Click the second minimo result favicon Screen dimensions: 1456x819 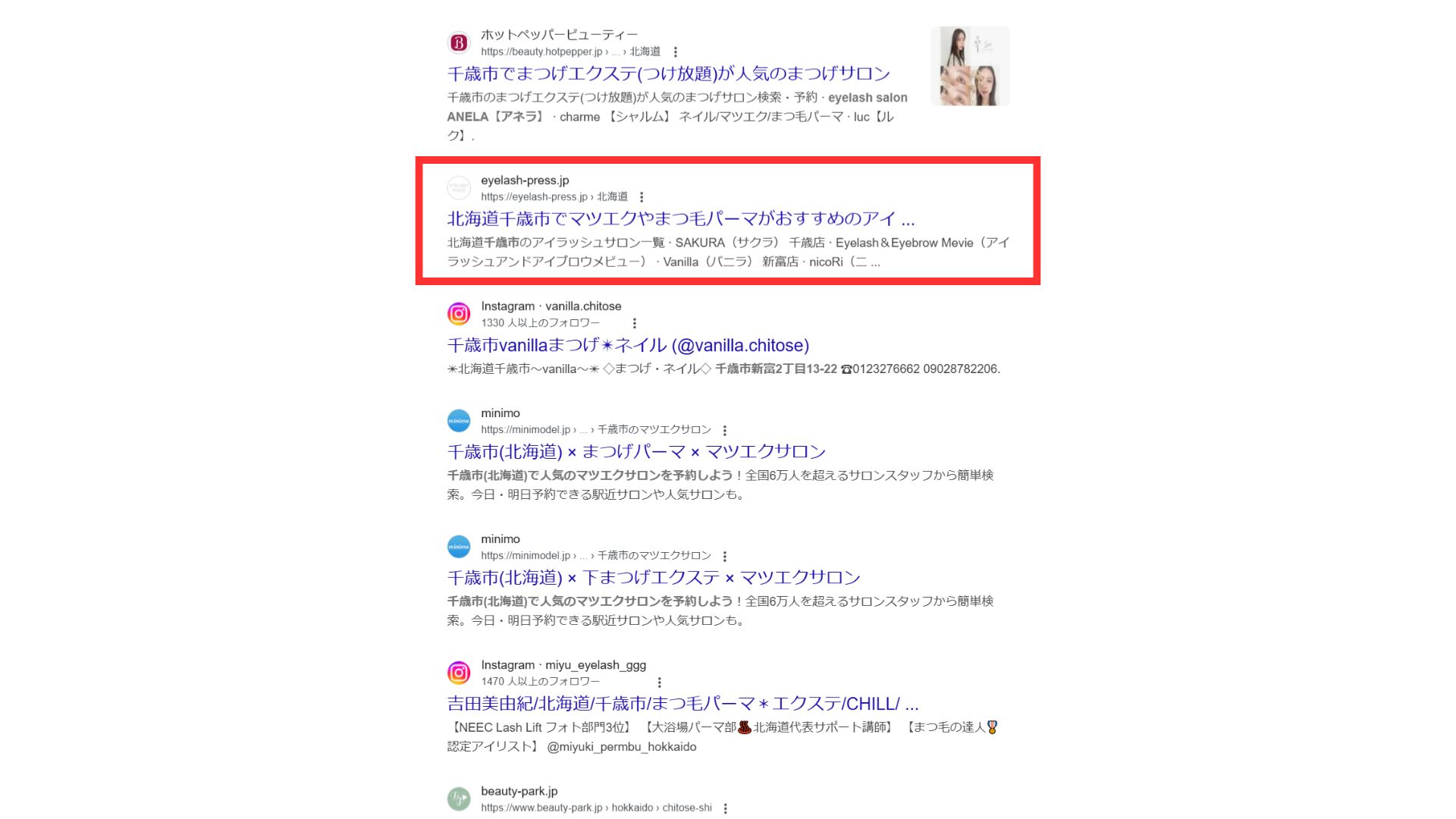[459, 547]
